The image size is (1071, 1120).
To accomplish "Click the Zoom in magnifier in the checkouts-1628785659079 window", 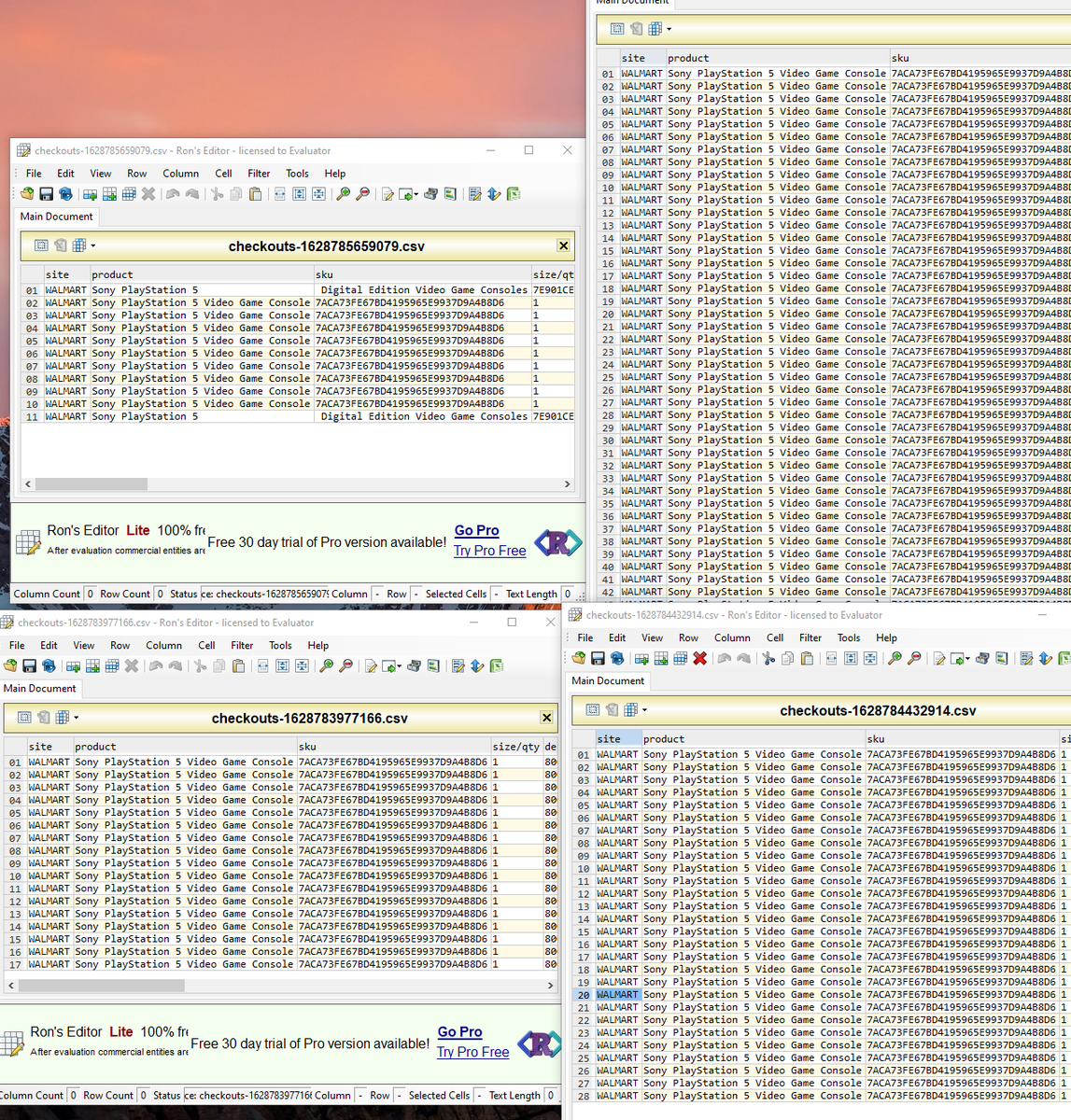I will pos(343,194).
